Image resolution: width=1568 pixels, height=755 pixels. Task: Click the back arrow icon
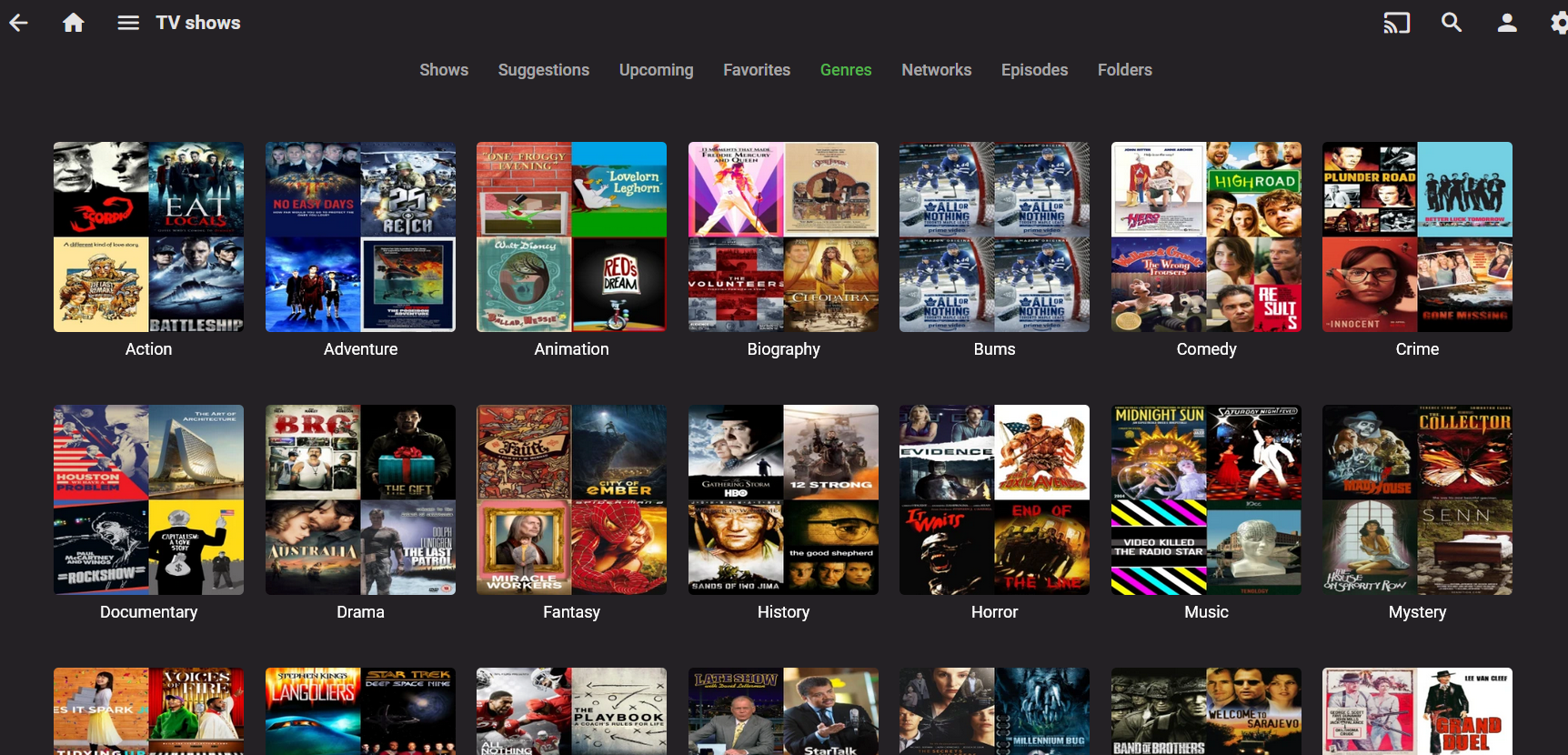click(18, 23)
